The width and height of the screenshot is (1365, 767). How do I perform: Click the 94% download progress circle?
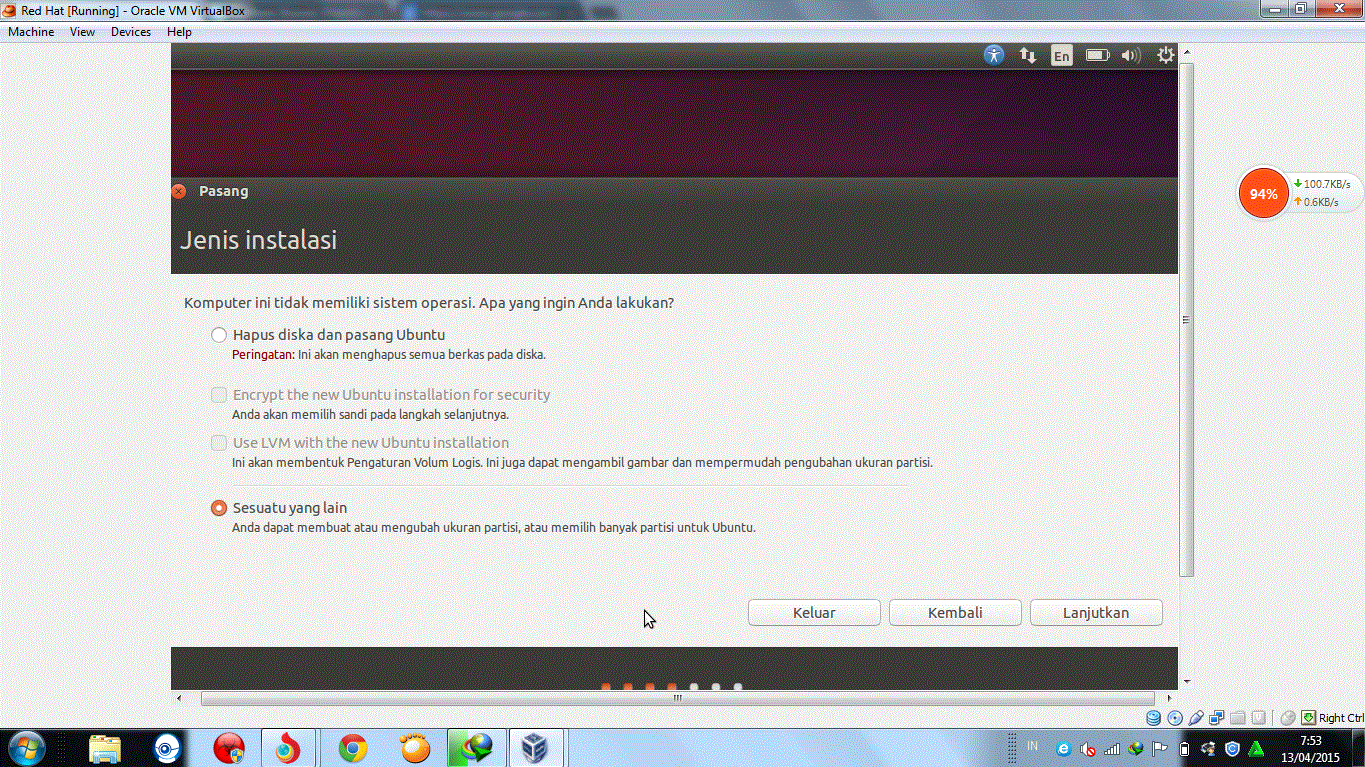tap(1262, 193)
